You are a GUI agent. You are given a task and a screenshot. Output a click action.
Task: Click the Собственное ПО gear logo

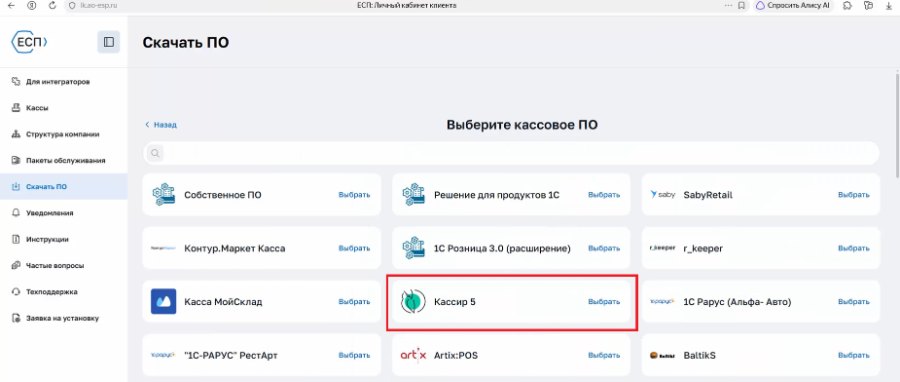click(164, 195)
